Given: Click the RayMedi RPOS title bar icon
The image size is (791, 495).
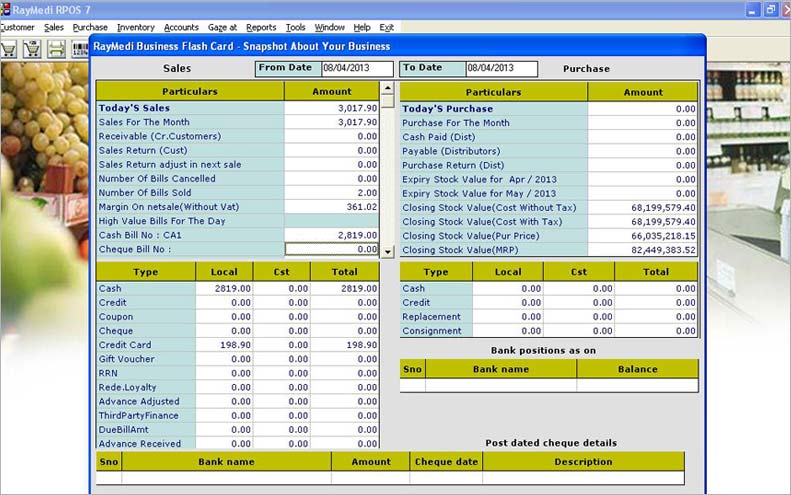Looking at the screenshot, I should (x=6, y=9).
